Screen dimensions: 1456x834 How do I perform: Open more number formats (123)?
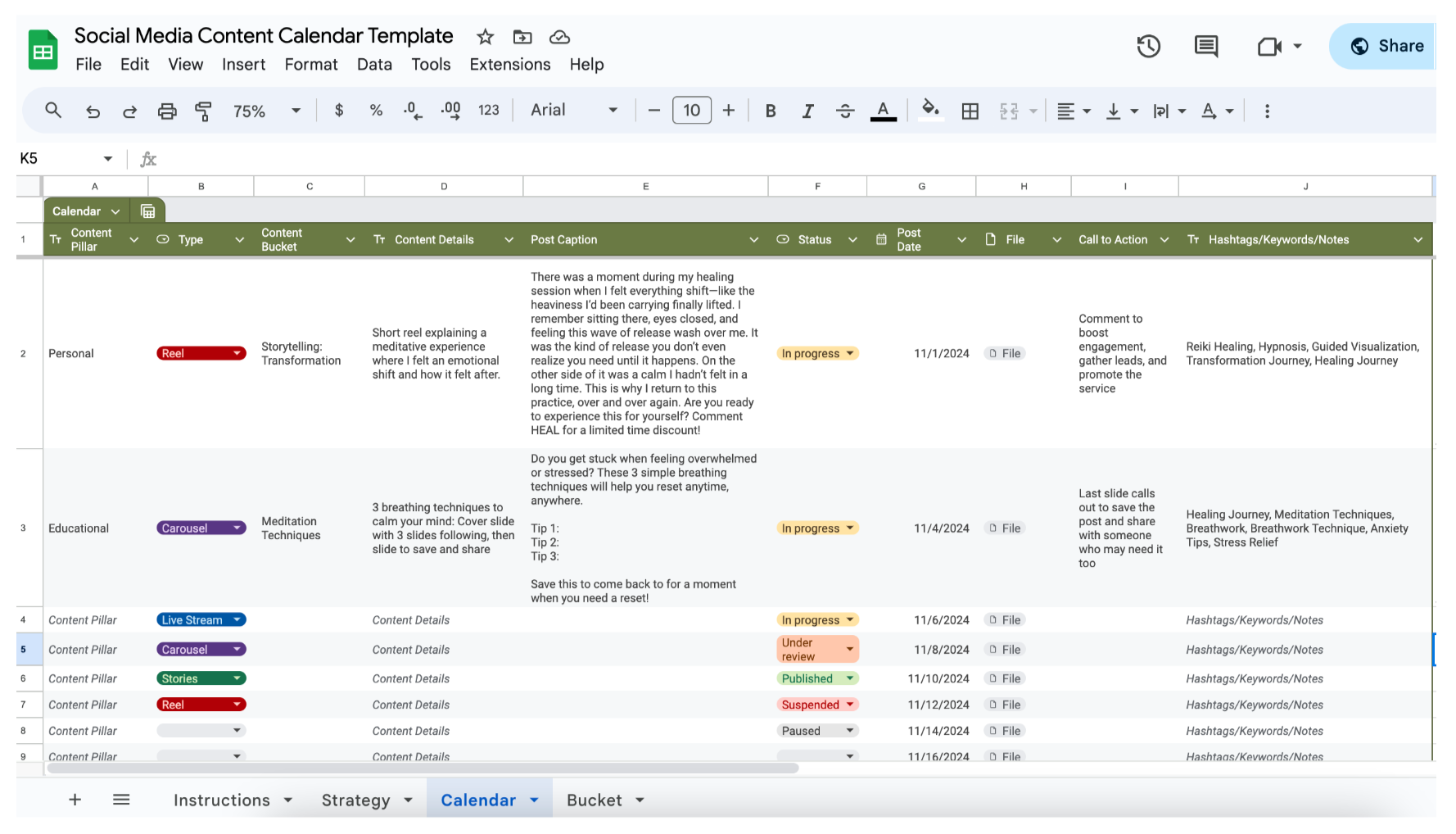pos(489,110)
